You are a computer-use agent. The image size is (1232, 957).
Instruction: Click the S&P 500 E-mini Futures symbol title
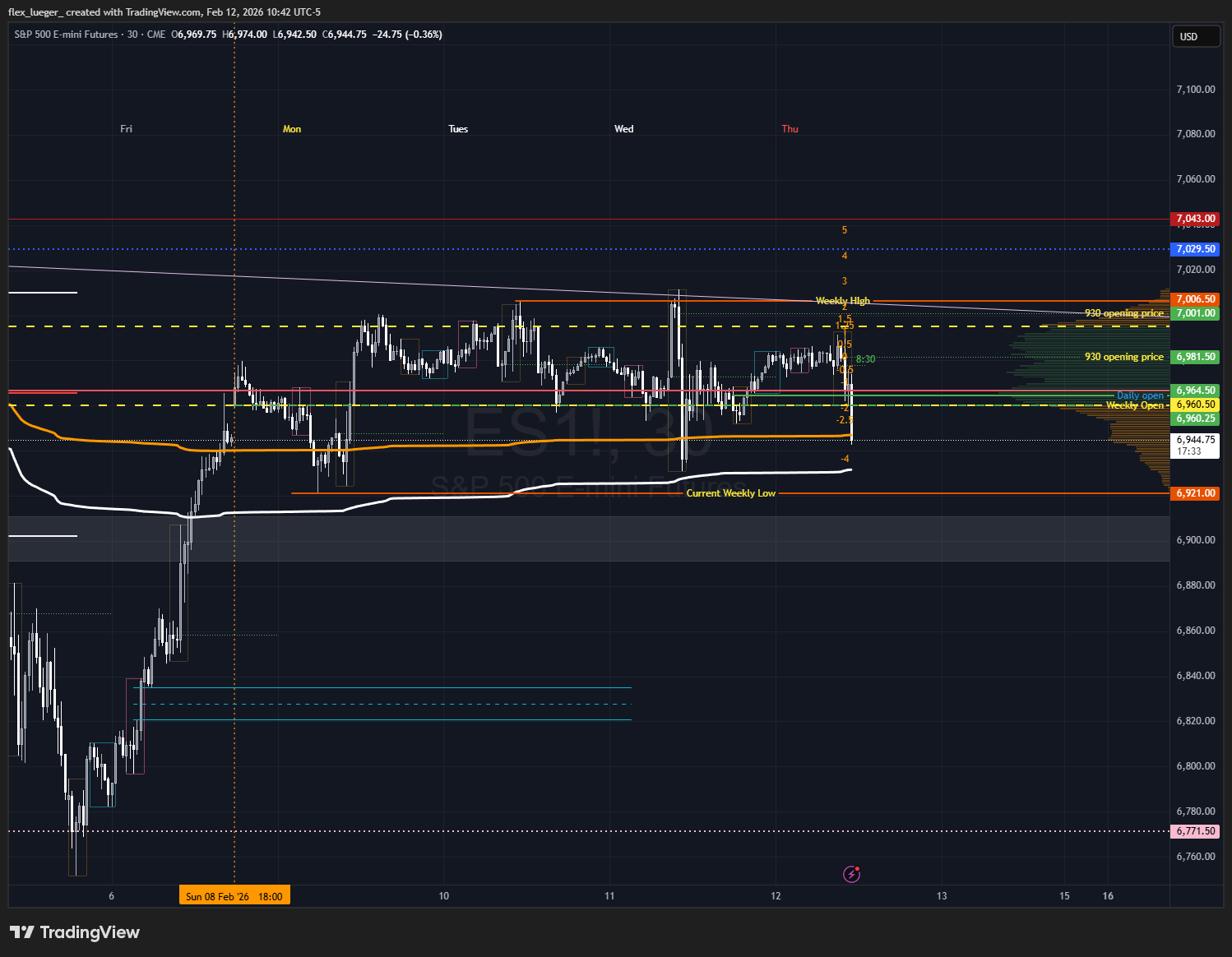[67, 35]
